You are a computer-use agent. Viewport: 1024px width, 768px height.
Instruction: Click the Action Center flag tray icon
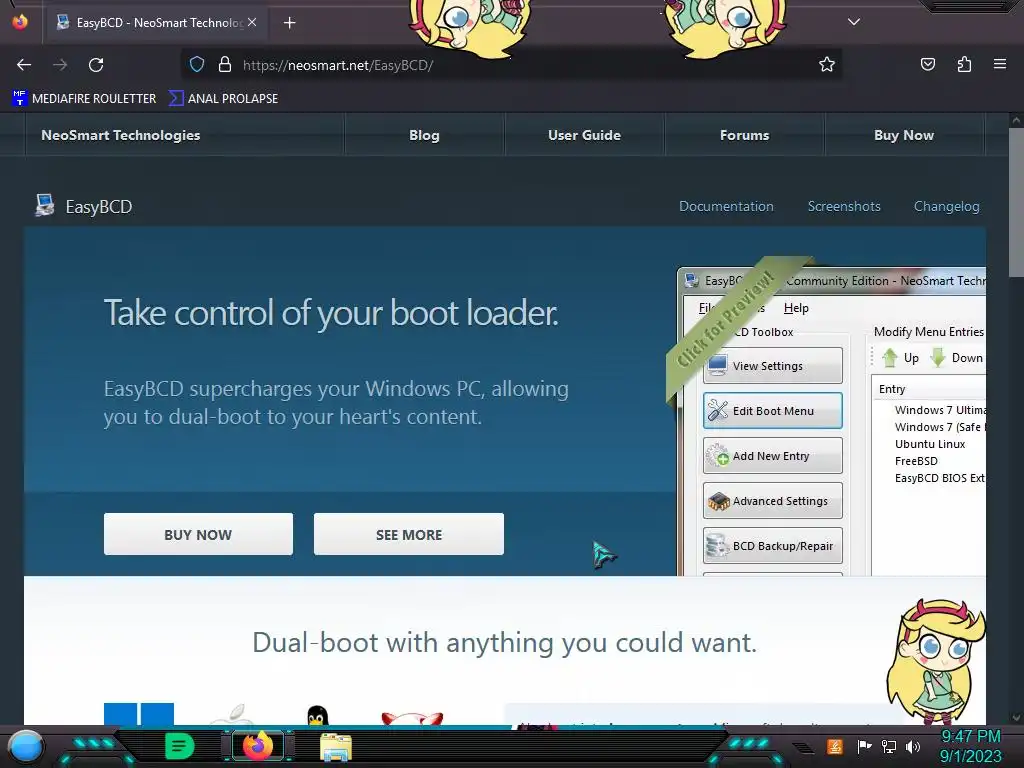pos(864,746)
